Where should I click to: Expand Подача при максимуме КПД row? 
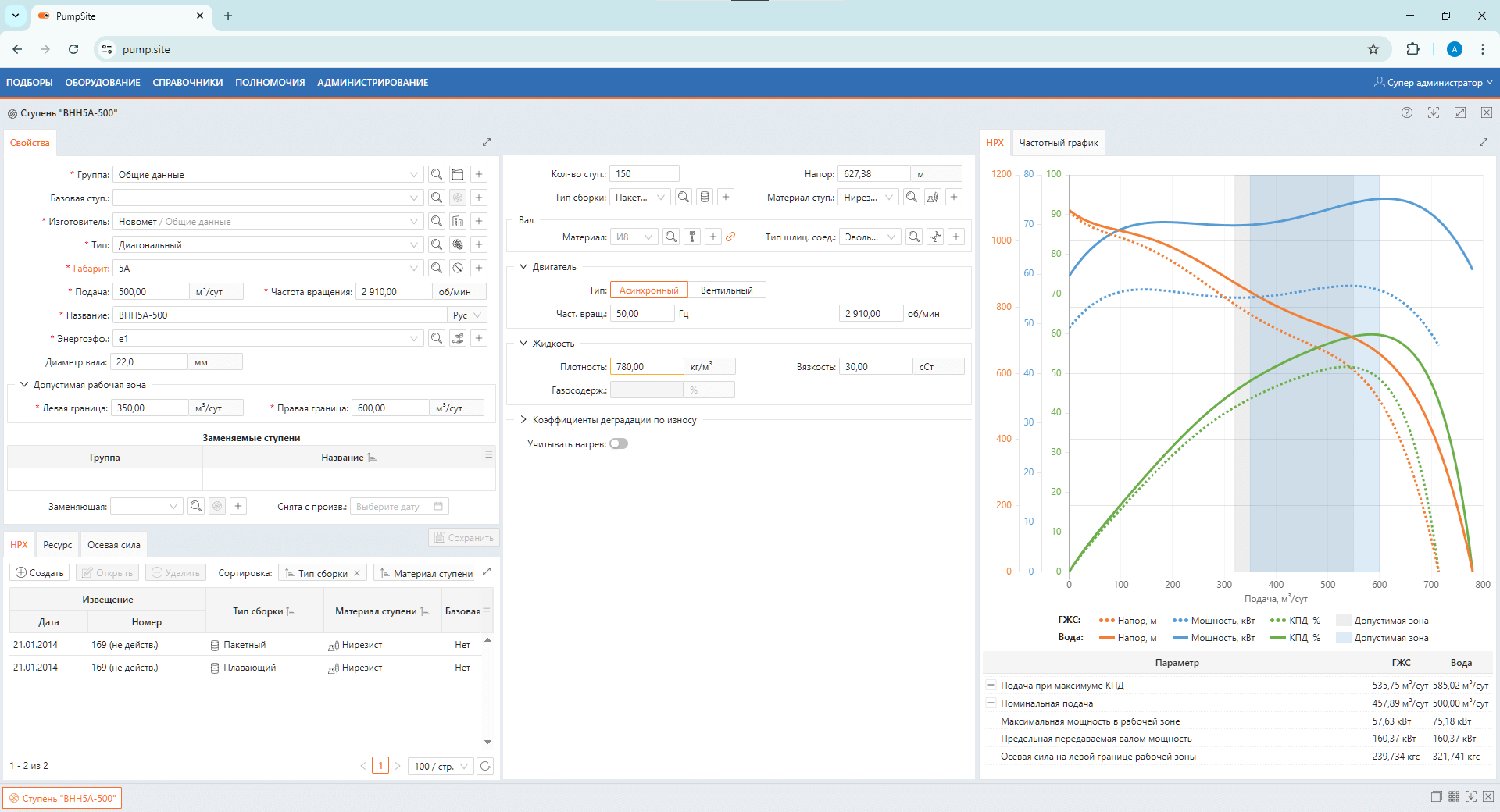[x=991, y=686]
